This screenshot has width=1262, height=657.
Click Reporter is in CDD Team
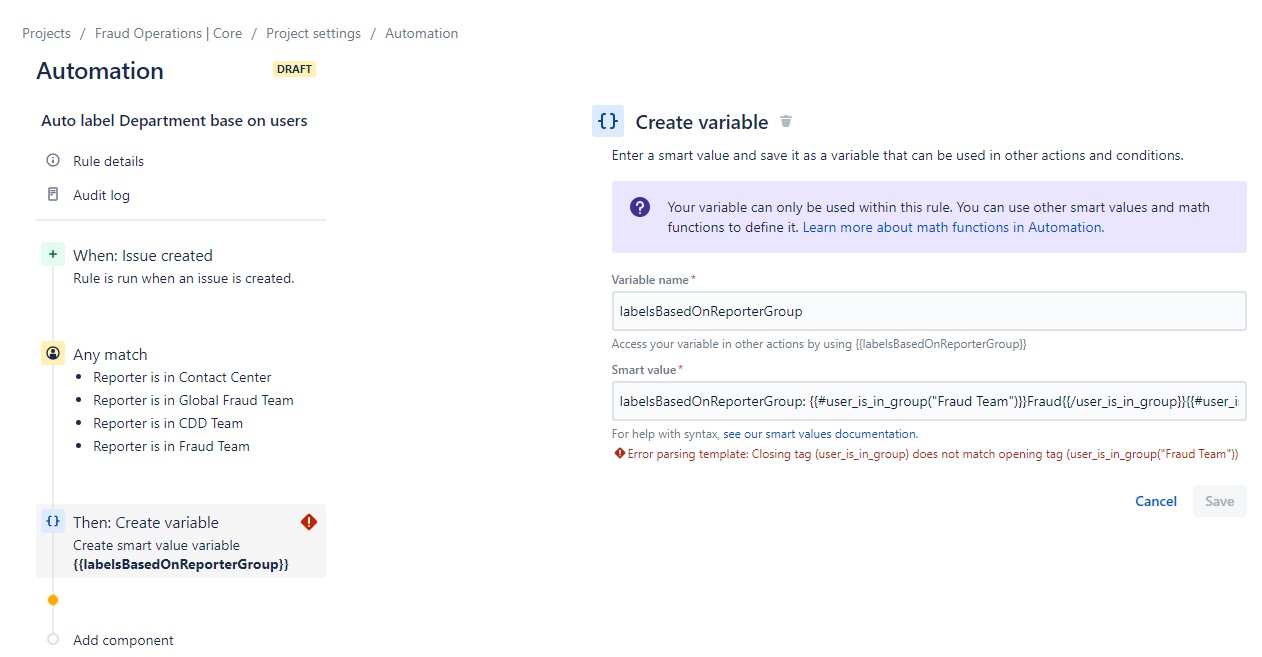pyautogui.click(x=168, y=423)
